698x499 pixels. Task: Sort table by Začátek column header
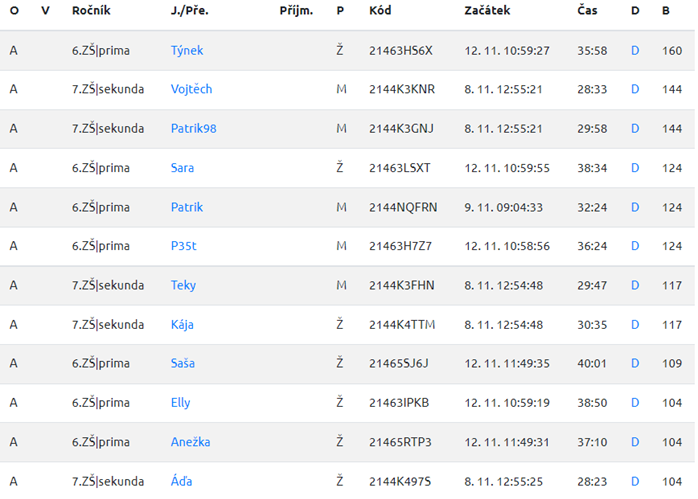(x=487, y=11)
